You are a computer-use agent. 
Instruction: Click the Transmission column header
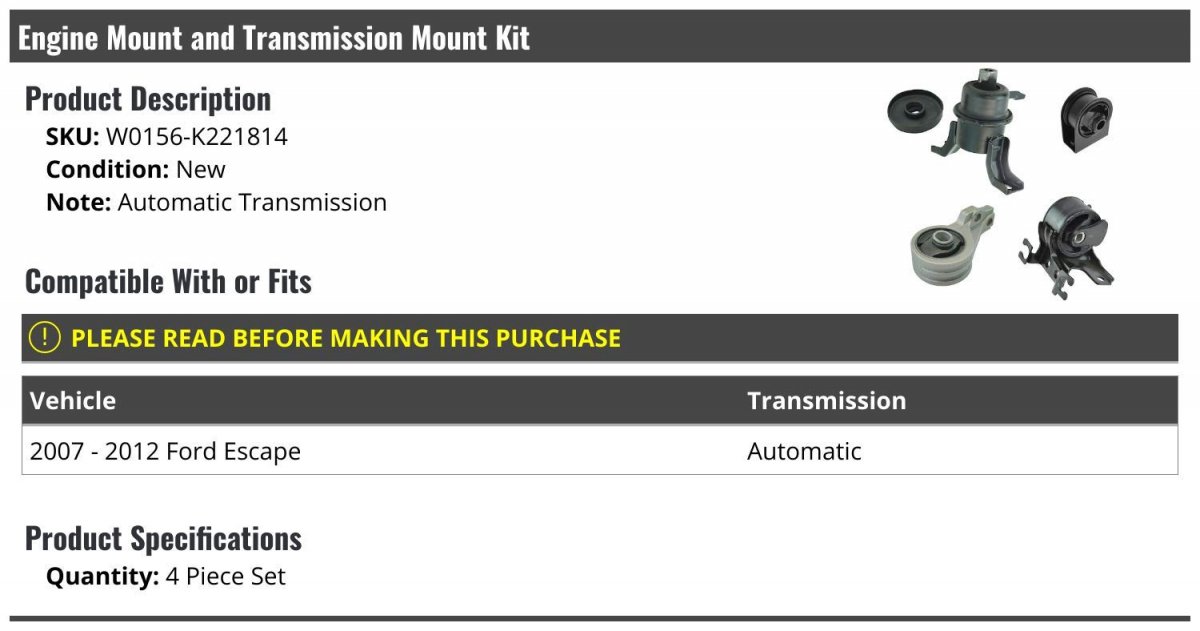[x=826, y=401]
